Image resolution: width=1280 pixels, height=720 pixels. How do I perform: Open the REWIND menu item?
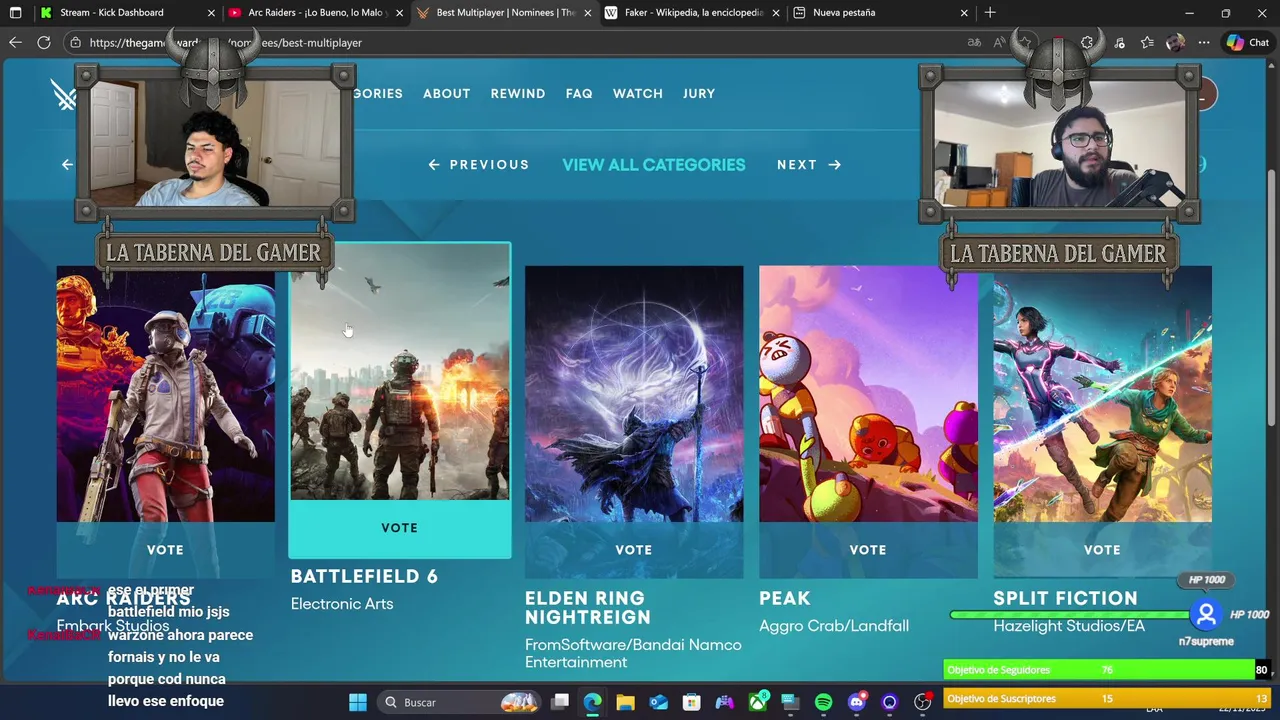518,93
